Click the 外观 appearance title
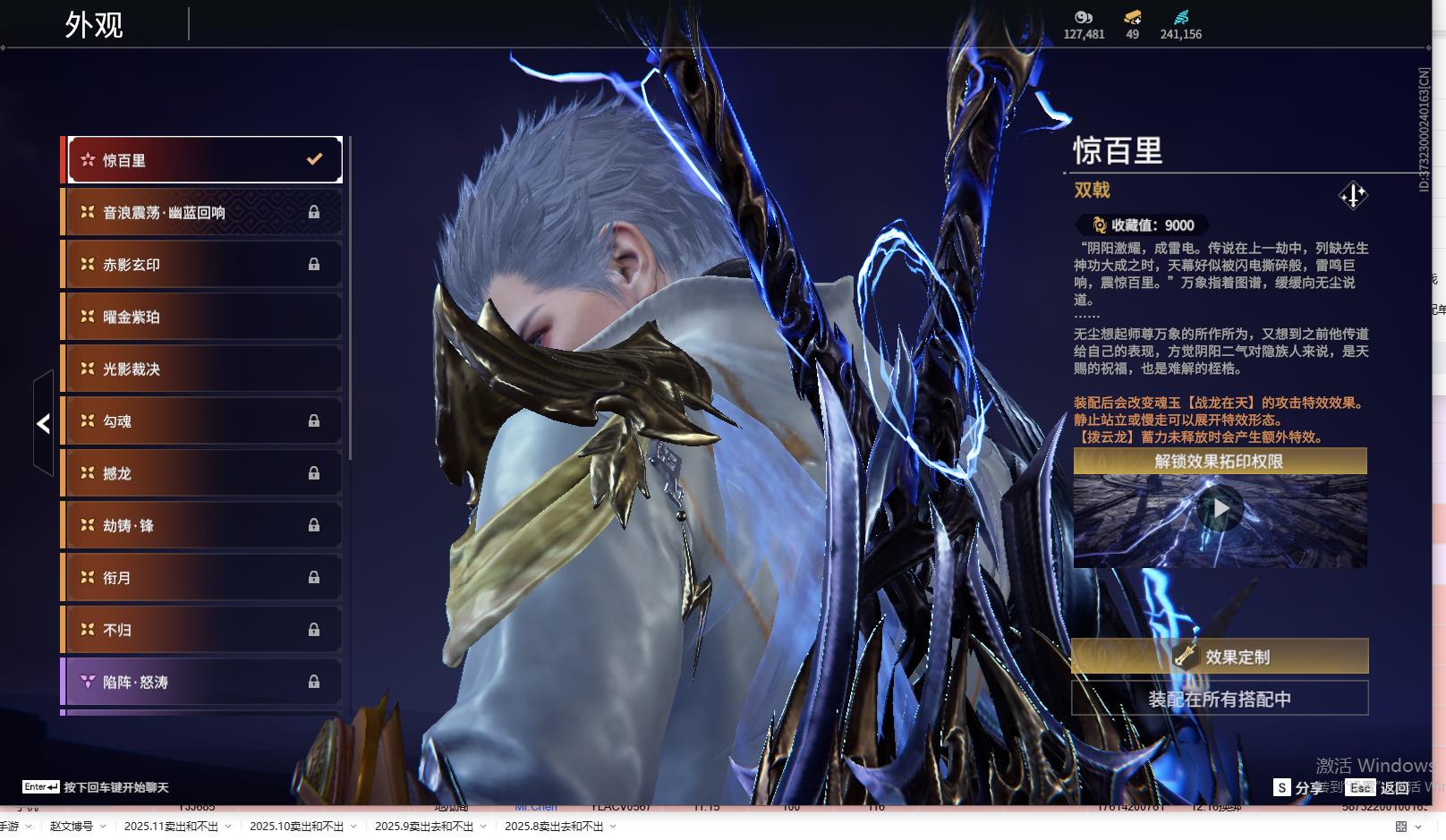 click(93, 25)
